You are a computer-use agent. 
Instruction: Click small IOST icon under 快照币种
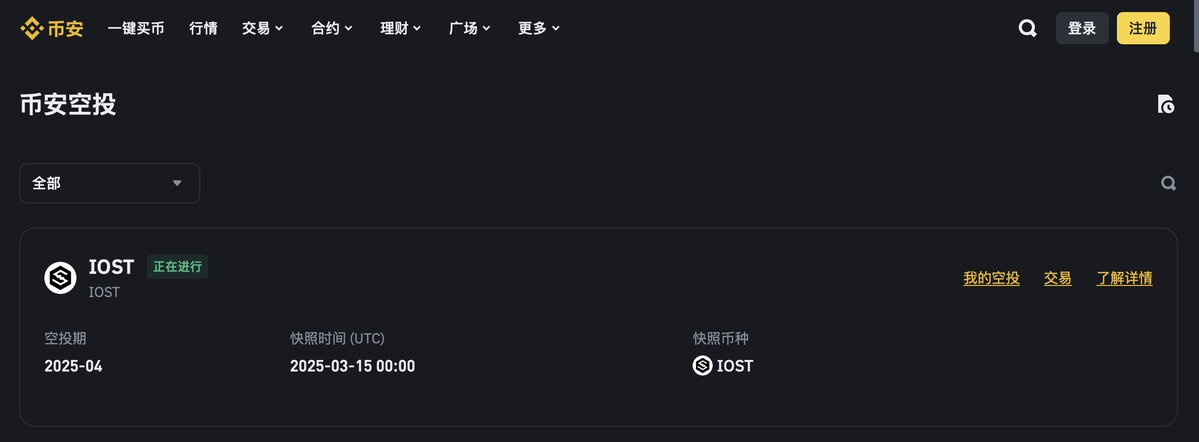coord(702,366)
